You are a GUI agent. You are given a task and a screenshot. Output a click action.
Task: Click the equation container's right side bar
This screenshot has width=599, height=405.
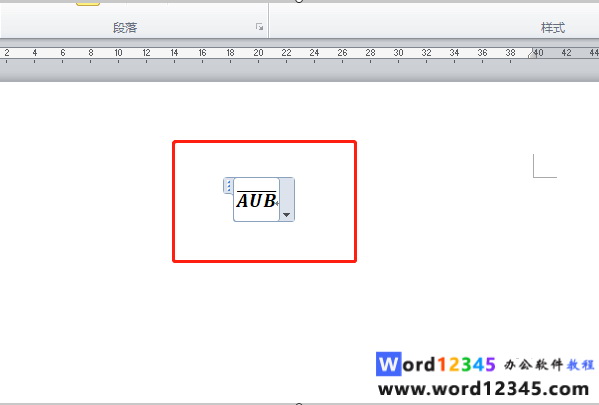[x=287, y=199]
